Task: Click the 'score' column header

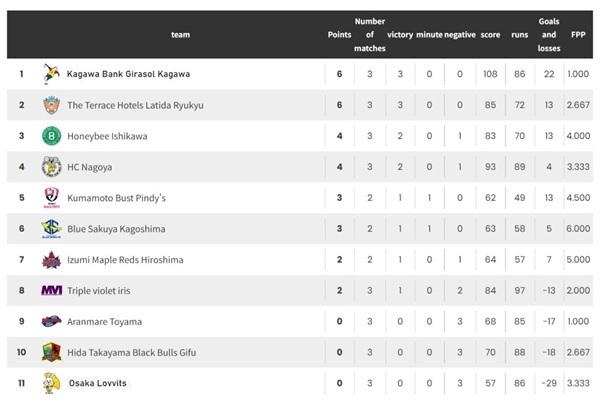Action: pyautogui.click(x=490, y=34)
